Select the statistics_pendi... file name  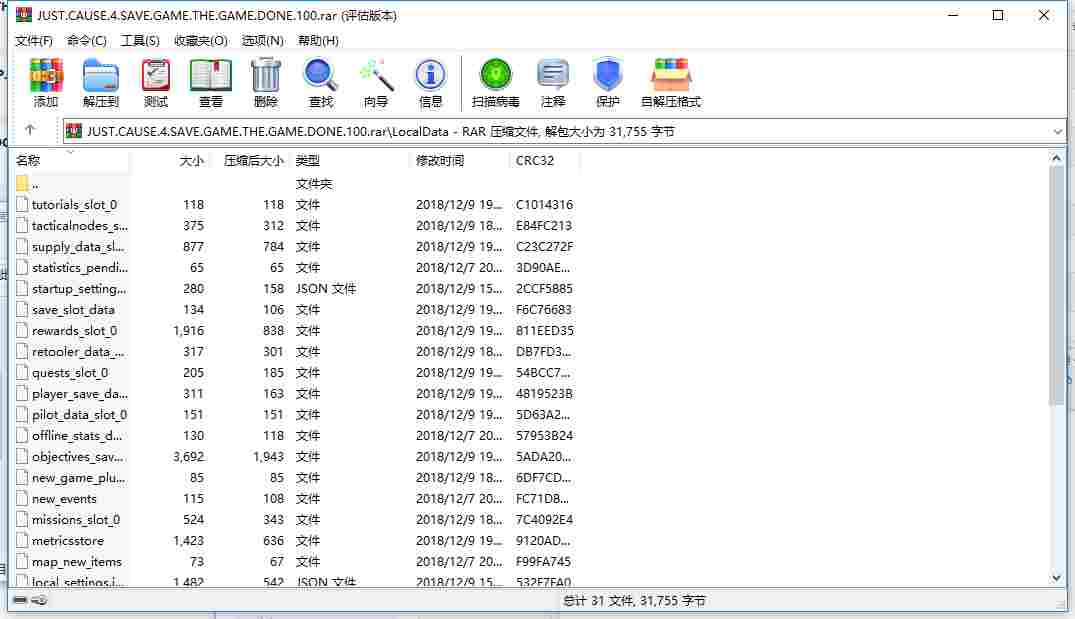[80, 267]
